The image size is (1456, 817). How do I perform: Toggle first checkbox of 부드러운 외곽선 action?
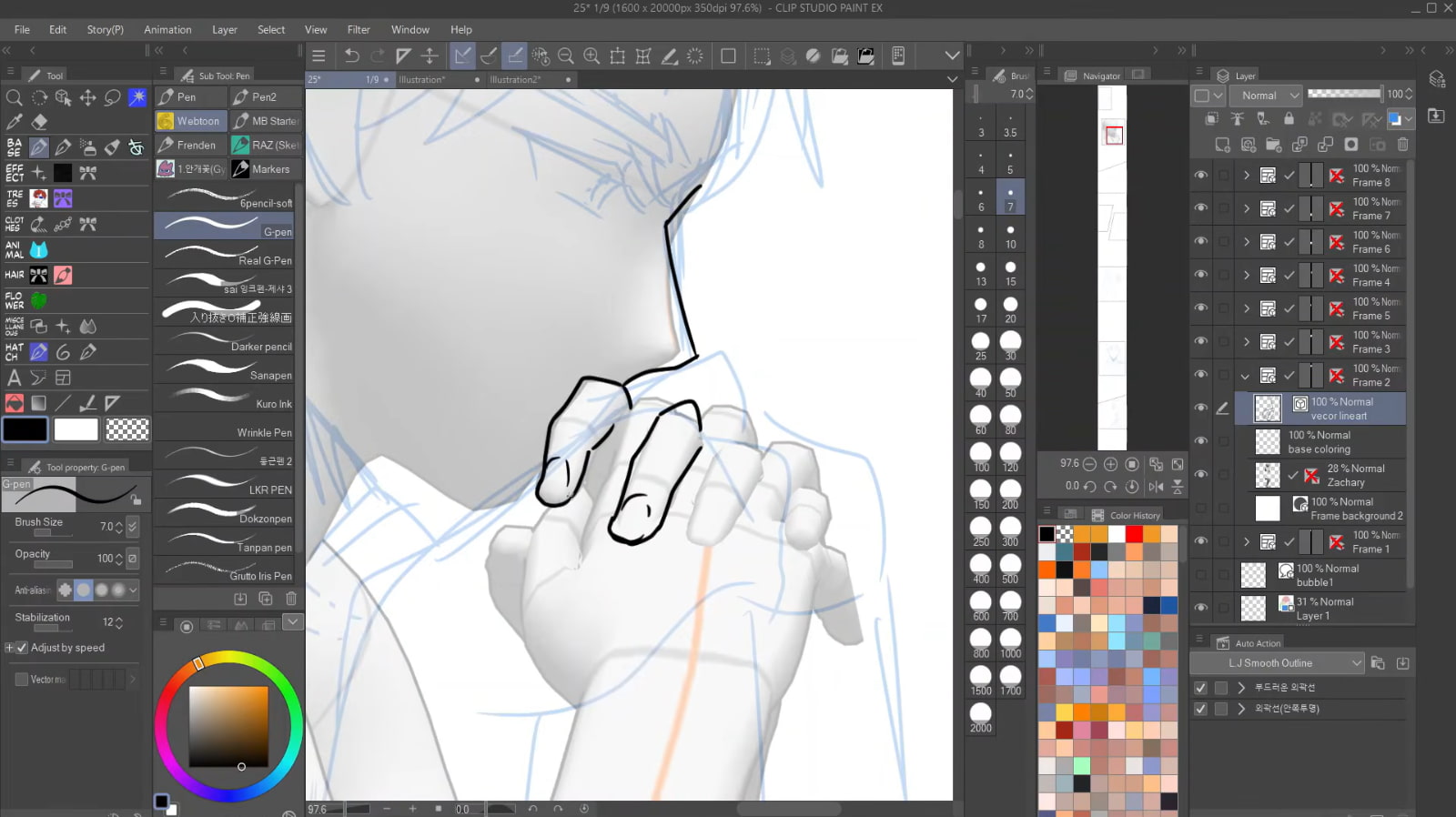pos(1200,688)
